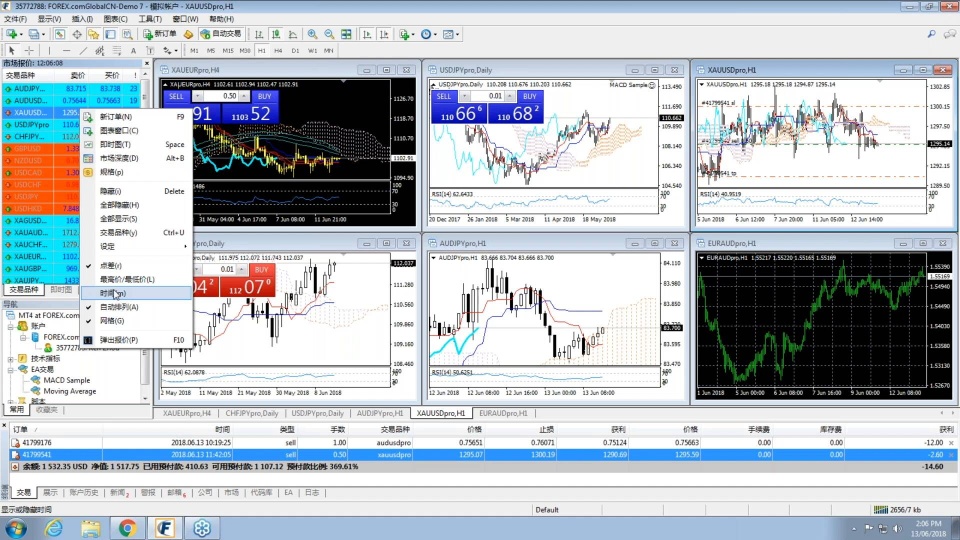The width and height of the screenshot is (960, 540).
Task: Switch to the H4 timeframe
Action: pos(279,50)
